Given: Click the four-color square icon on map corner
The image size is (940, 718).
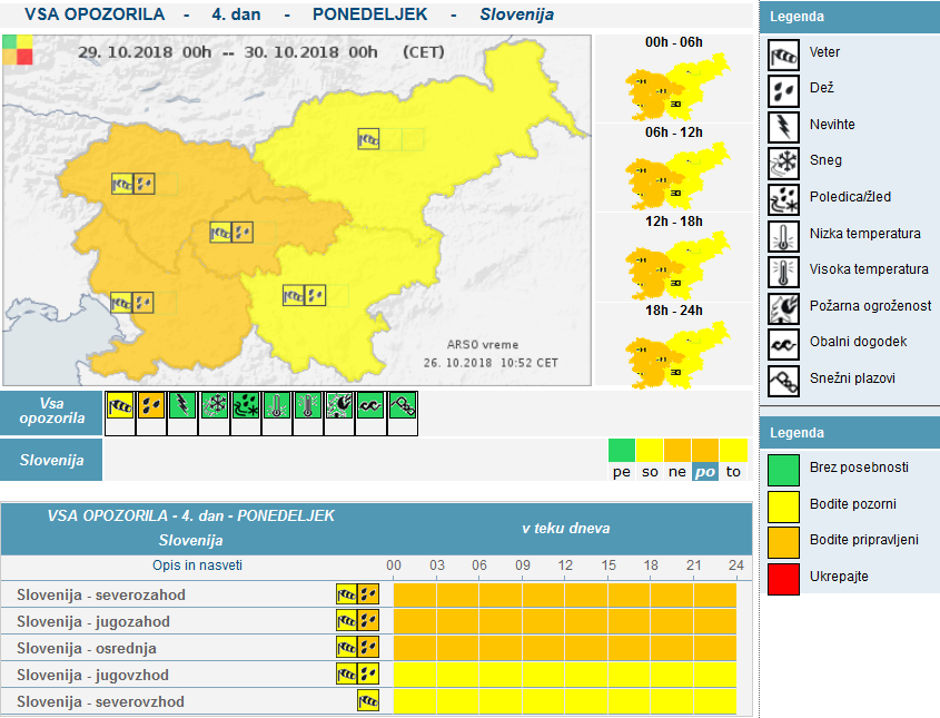Looking at the screenshot, I should click(x=17, y=49).
